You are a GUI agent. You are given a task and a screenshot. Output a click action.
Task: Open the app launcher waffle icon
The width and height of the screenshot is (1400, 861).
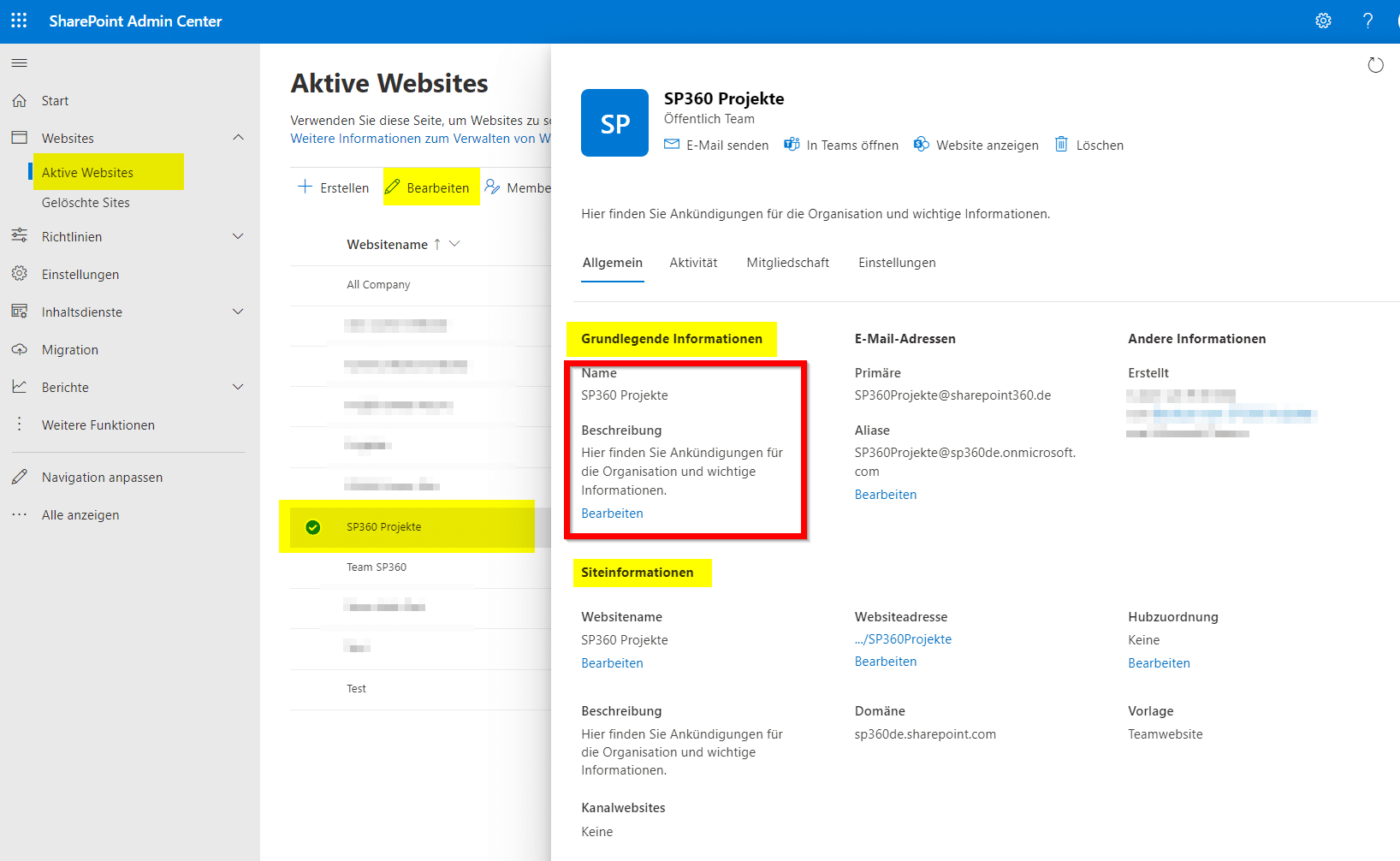tap(19, 21)
